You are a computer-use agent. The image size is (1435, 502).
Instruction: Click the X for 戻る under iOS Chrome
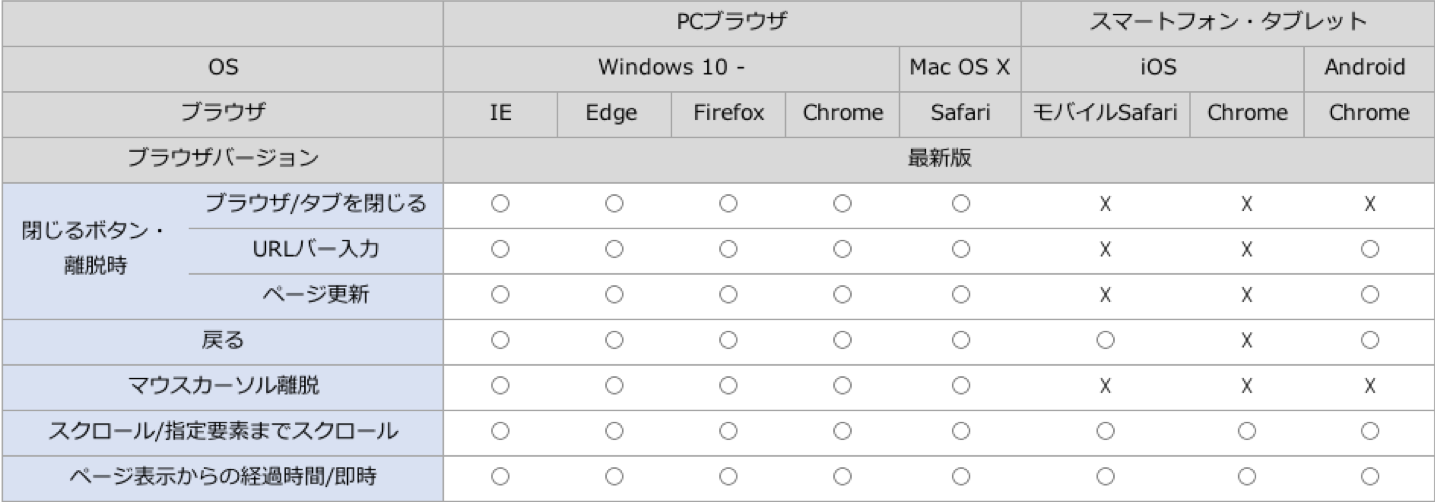click(x=1246, y=341)
